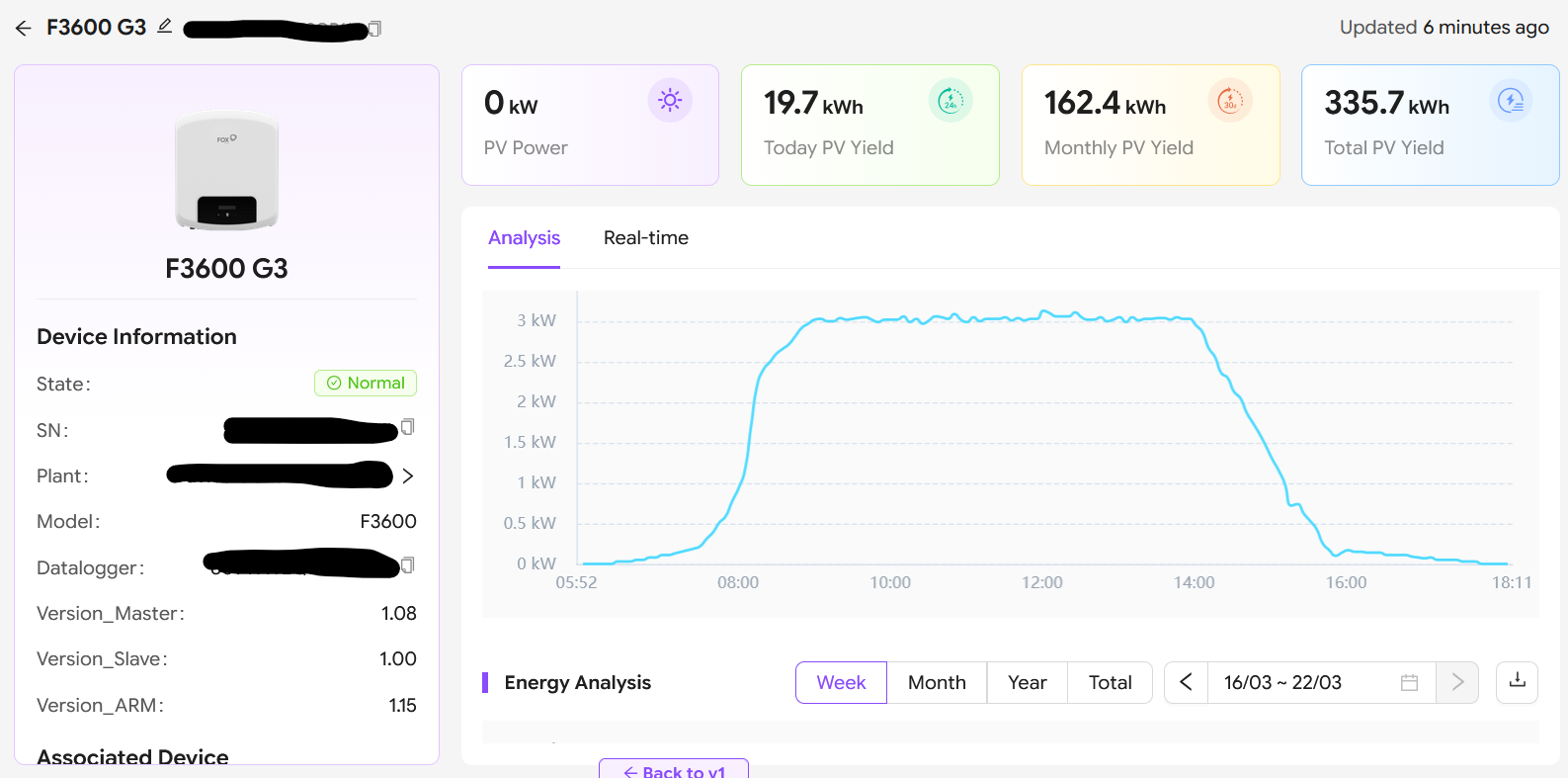The image size is (1568, 778).
Task: Go to the previous week range
Action: (x=1187, y=682)
